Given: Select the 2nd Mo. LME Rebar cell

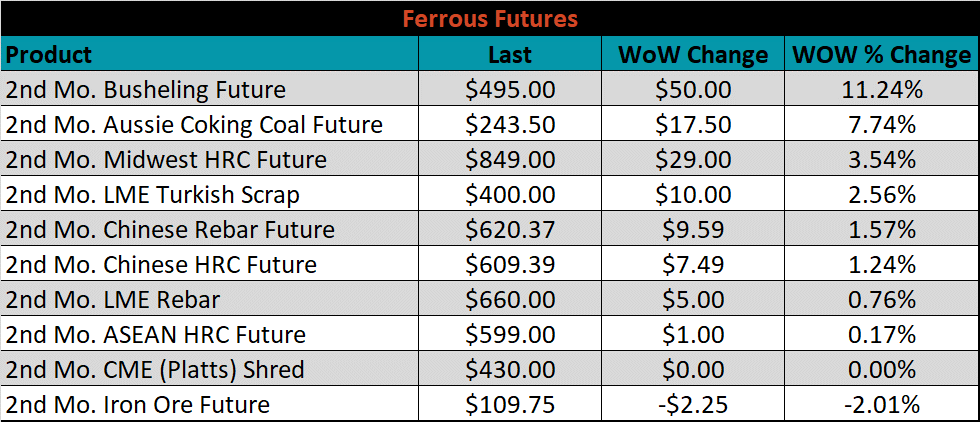Looking at the screenshot, I should 210,299.
